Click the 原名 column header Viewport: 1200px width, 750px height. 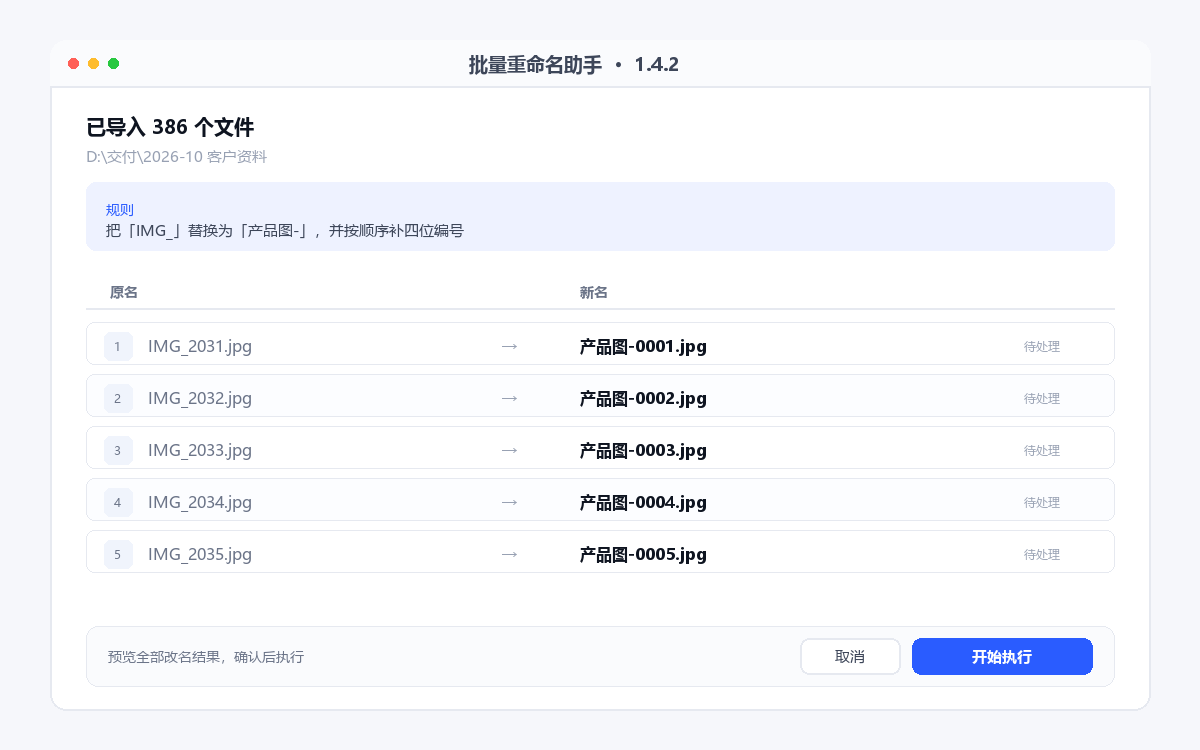point(124,293)
